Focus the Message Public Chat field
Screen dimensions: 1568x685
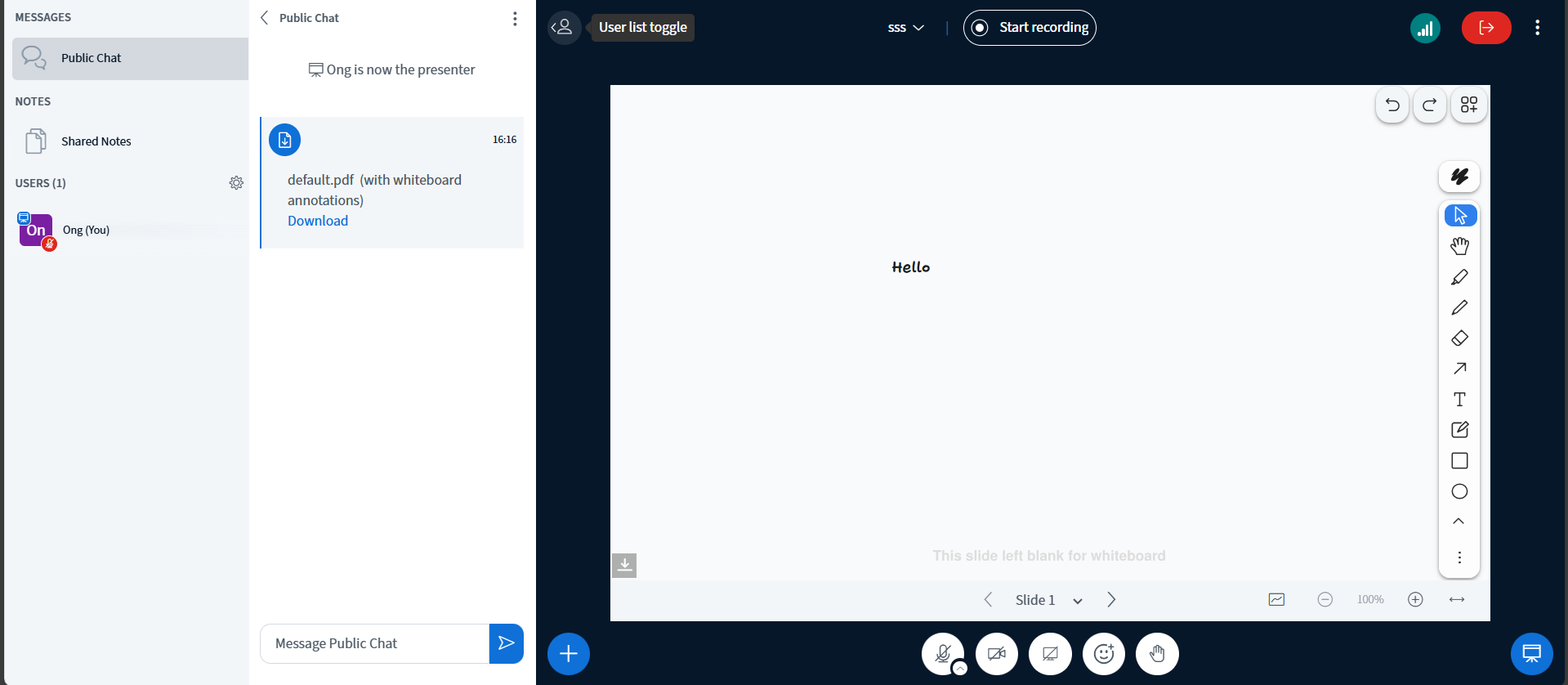click(x=374, y=643)
